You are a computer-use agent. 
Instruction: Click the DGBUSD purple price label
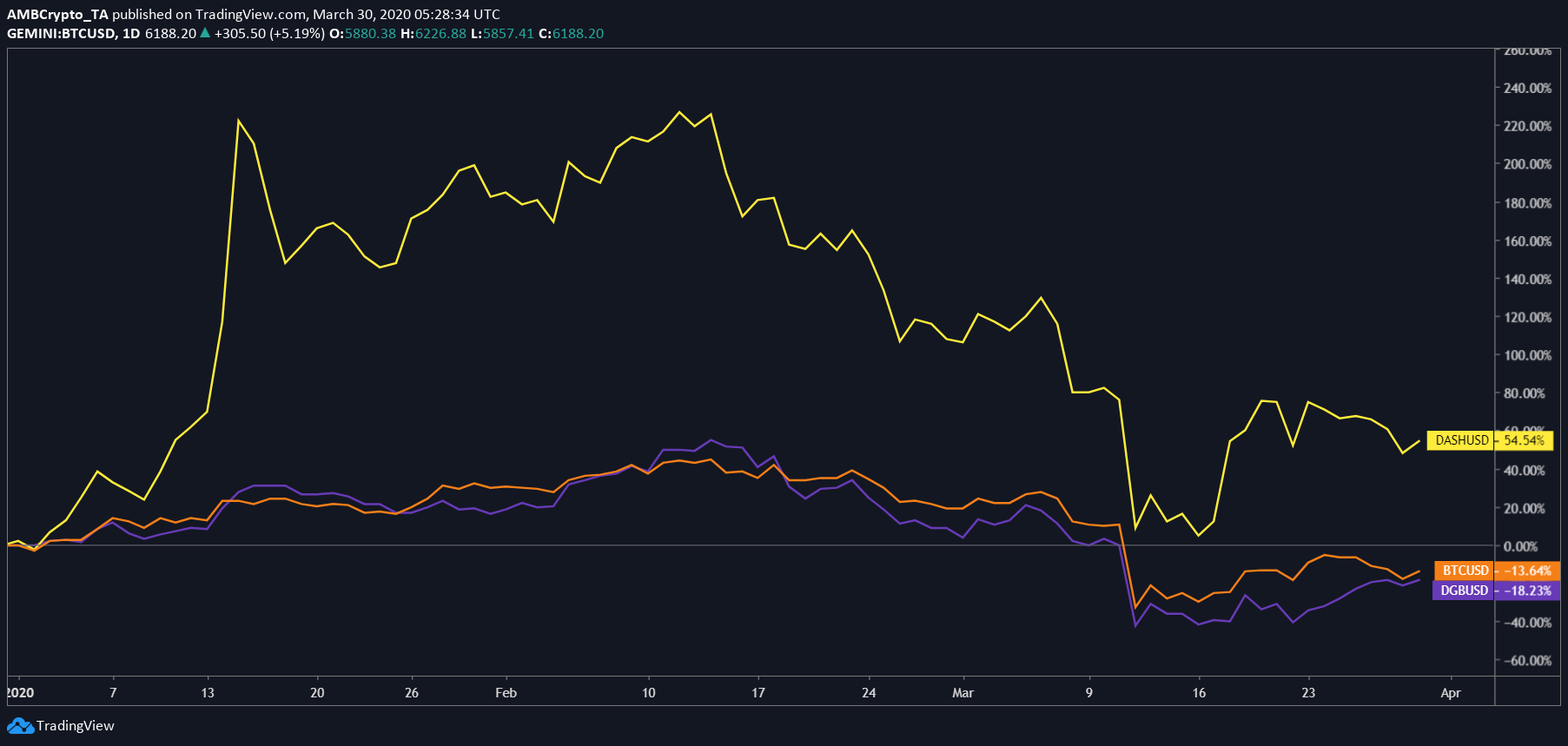1464,591
